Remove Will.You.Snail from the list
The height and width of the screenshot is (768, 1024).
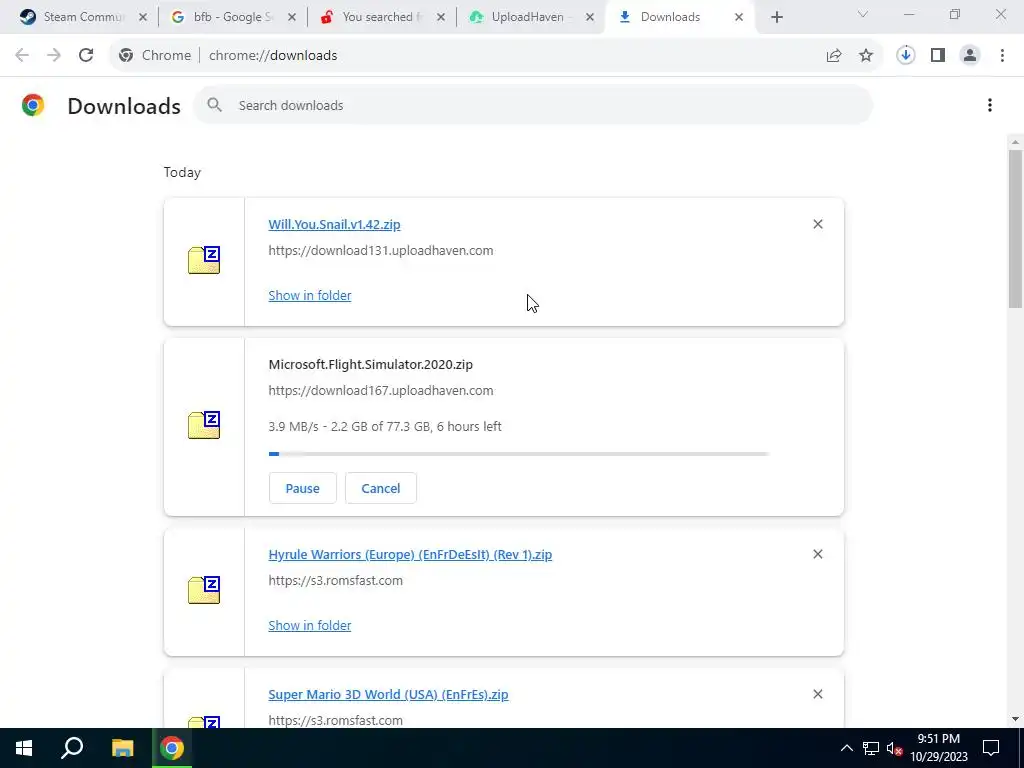(x=818, y=224)
